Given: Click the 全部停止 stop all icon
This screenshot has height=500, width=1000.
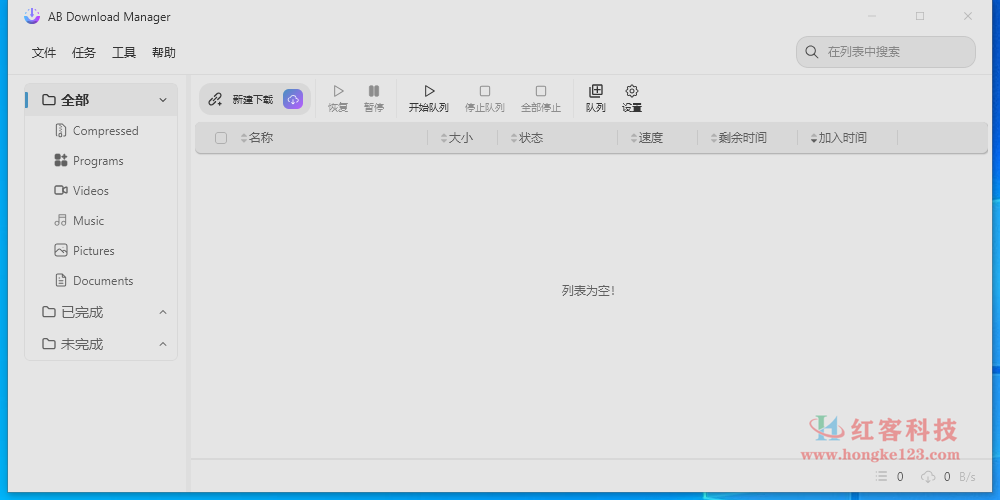Looking at the screenshot, I should (x=541, y=91).
